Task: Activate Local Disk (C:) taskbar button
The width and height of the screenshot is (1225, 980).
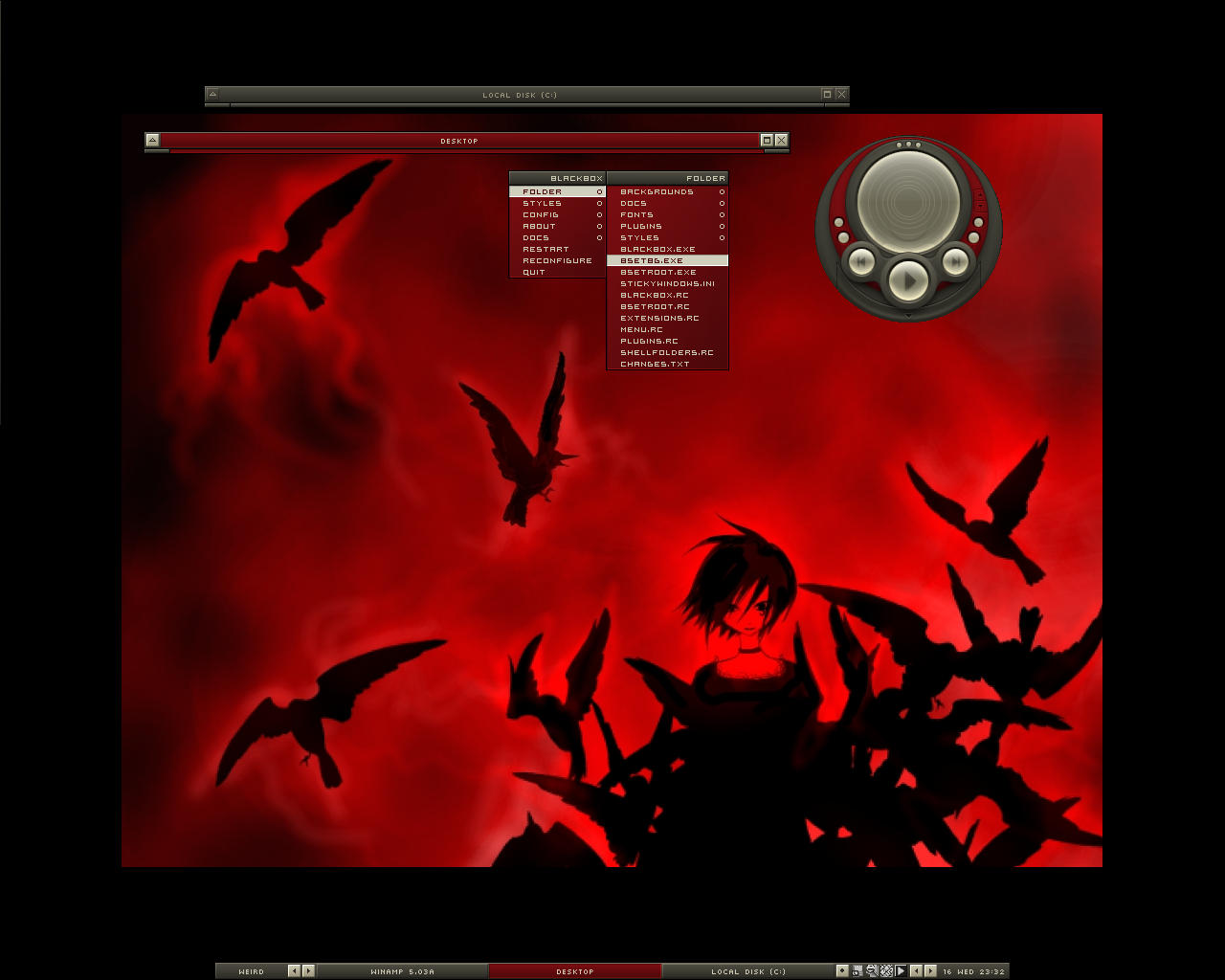Action: tap(747, 970)
